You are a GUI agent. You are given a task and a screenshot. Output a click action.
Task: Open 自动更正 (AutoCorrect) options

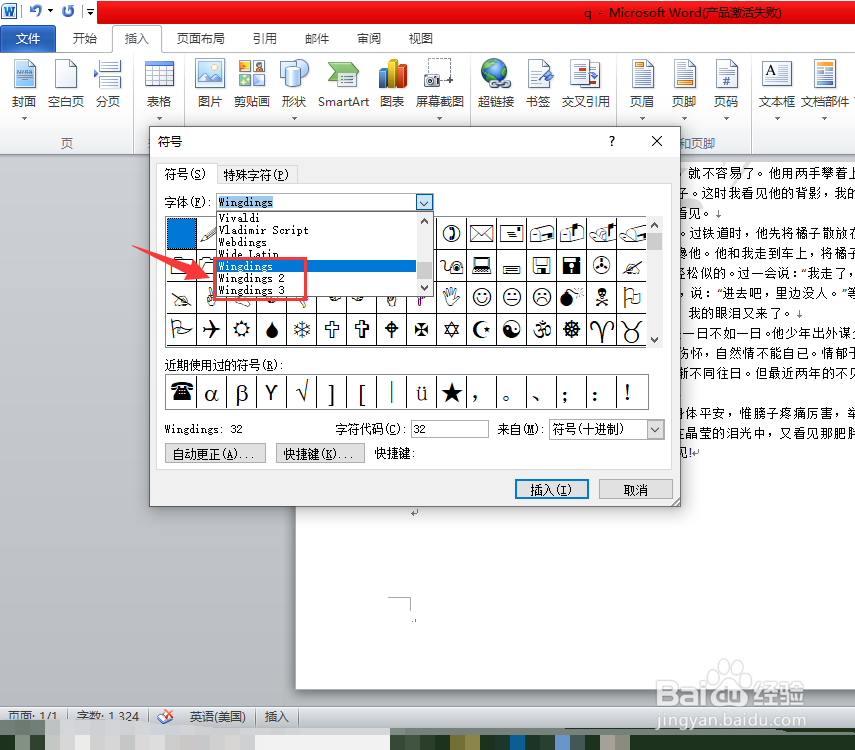(x=215, y=453)
